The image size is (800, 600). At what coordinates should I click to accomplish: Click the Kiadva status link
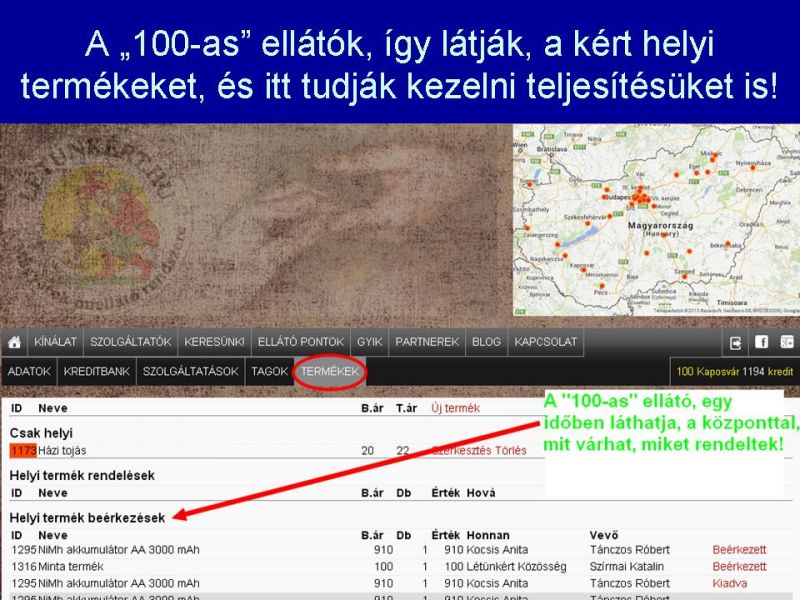tap(730, 583)
